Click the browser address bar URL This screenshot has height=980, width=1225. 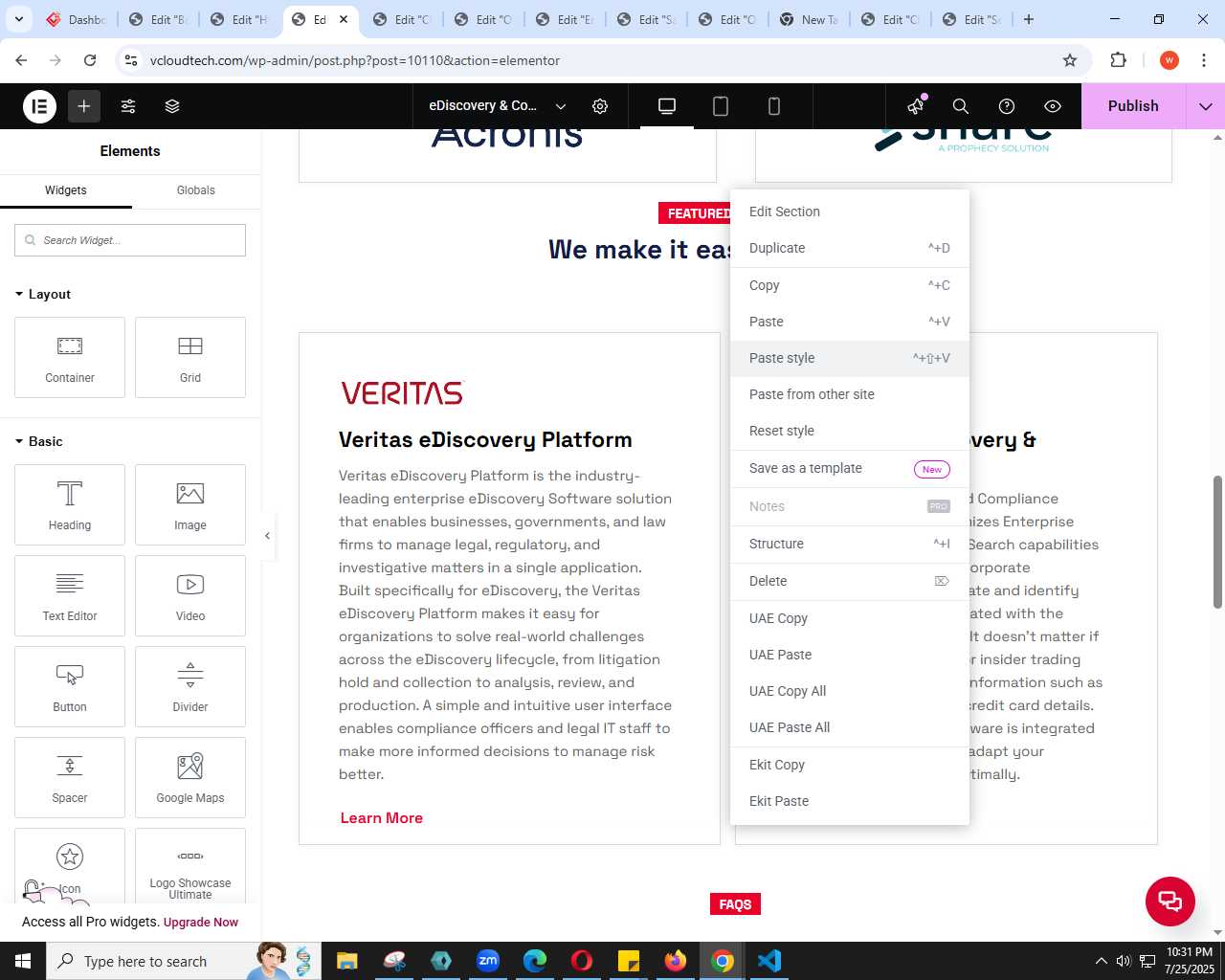pyautogui.click(x=355, y=60)
